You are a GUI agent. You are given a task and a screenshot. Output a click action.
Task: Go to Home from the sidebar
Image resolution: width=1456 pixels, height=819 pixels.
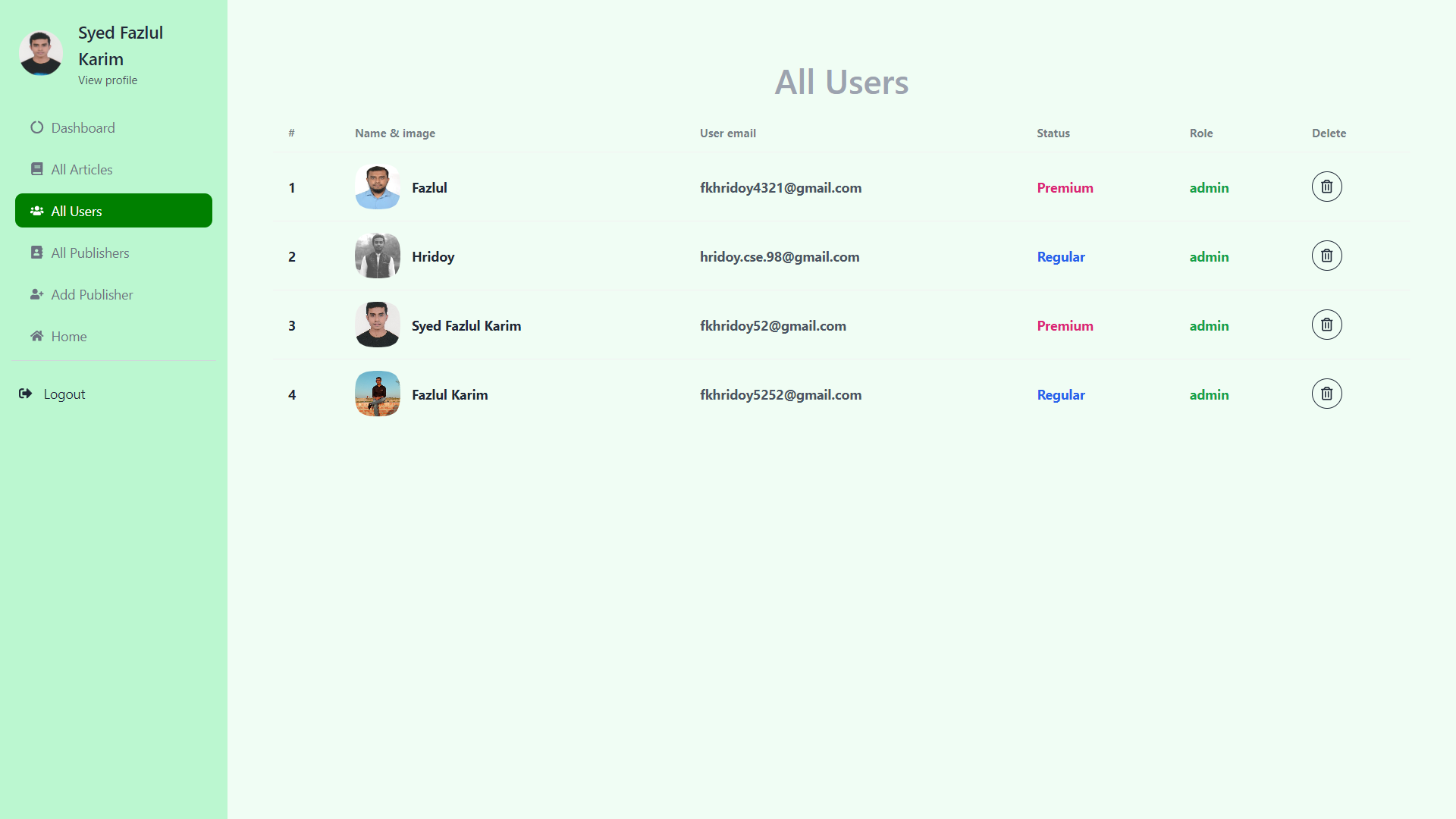pyautogui.click(x=68, y=337)
